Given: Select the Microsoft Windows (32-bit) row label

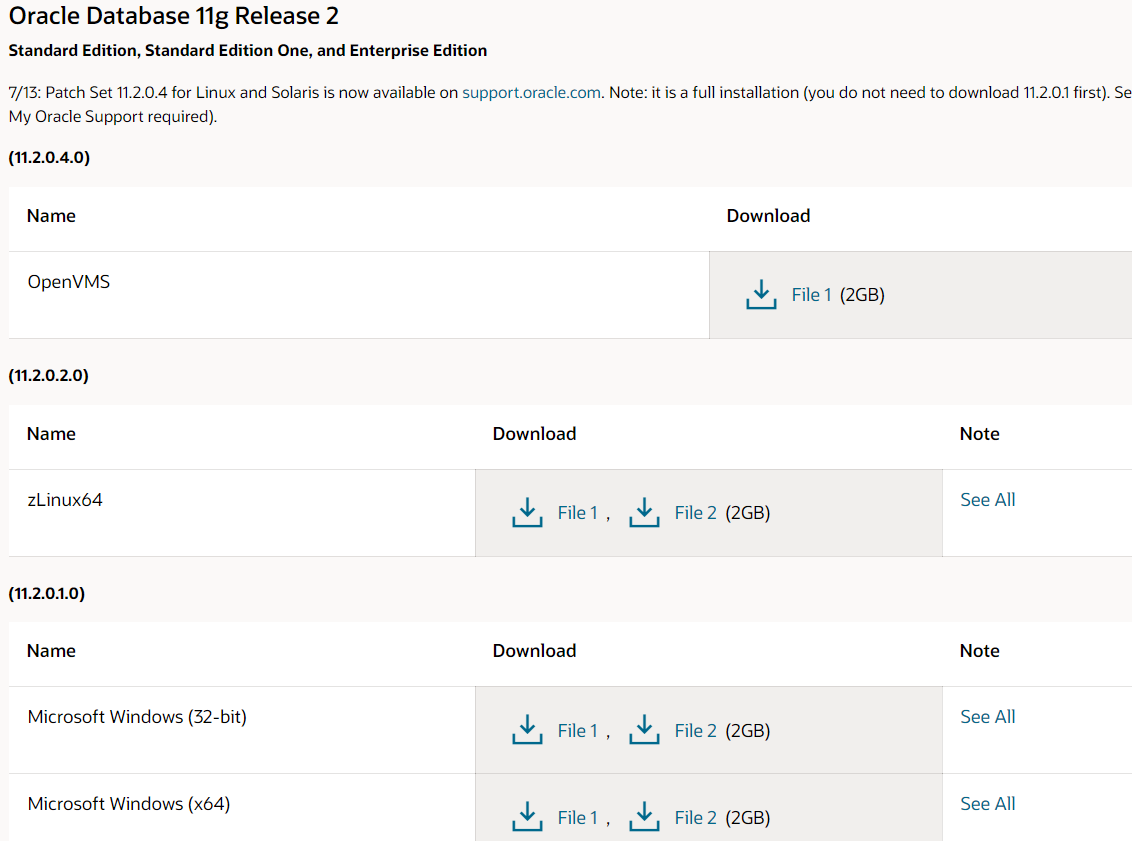Looking at the screenshot, I should [137, 717].
